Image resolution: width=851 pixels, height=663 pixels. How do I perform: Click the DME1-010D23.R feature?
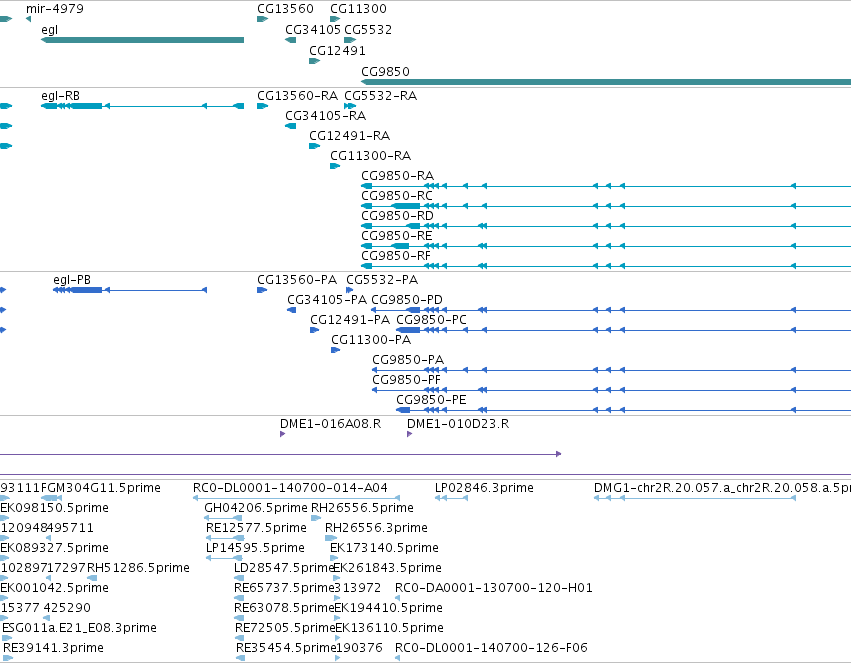point(409,434)
